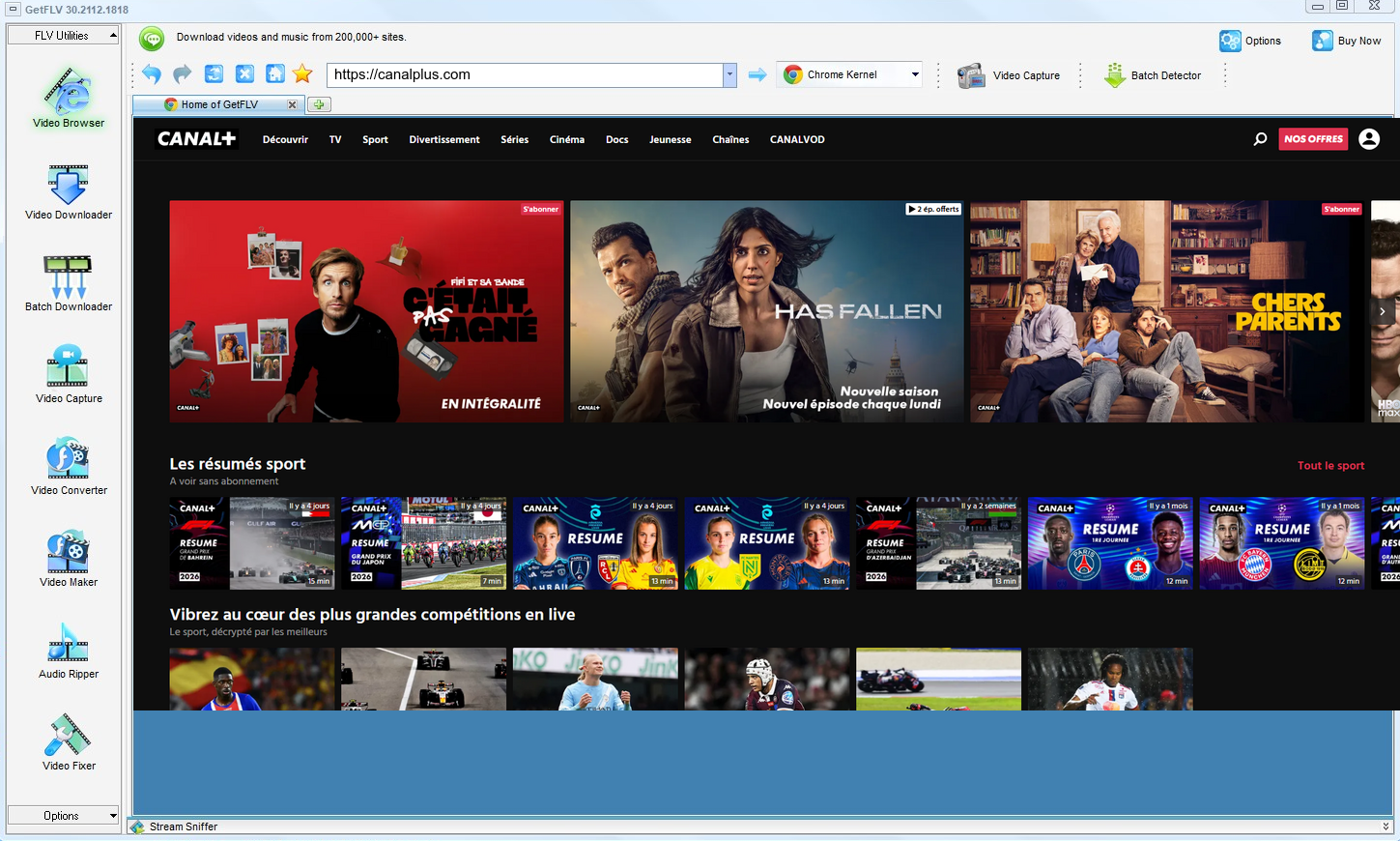Click the 2 ép. offerts badge
The image size is (1400, 841).
point(933,209)
